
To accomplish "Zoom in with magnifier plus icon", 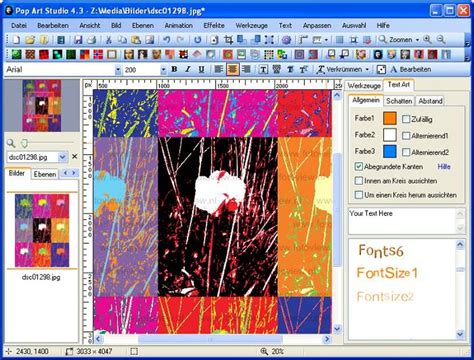I will point(427,40).
